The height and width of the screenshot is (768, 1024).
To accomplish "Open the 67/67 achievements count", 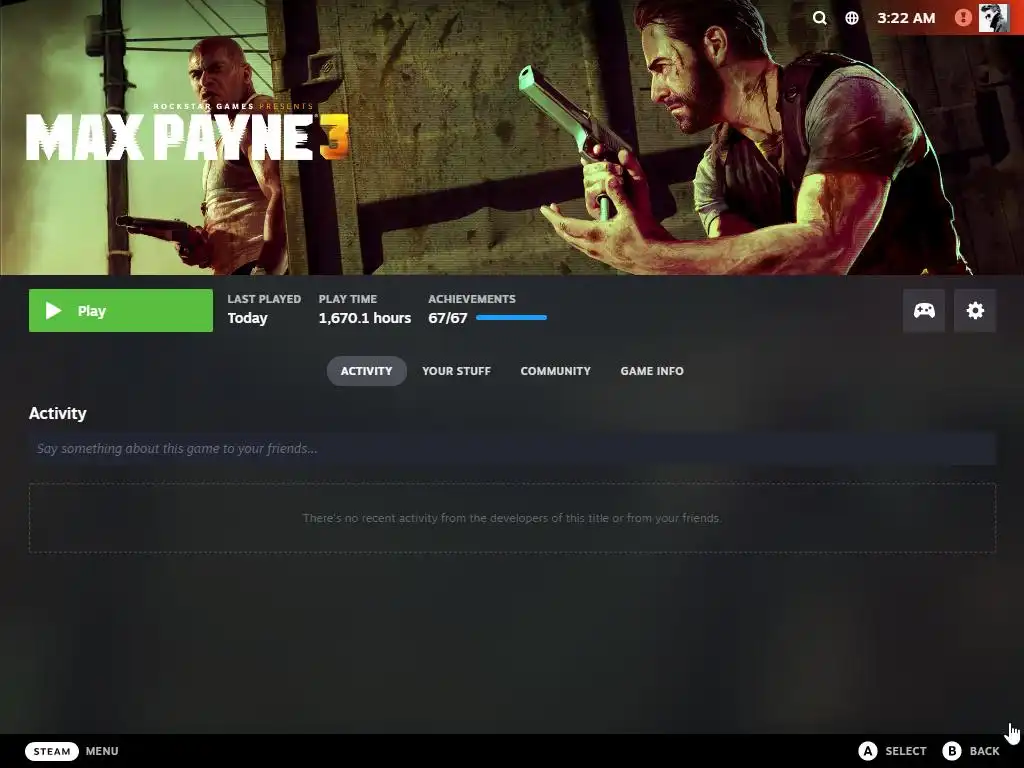I will click(x=447, y=318).
